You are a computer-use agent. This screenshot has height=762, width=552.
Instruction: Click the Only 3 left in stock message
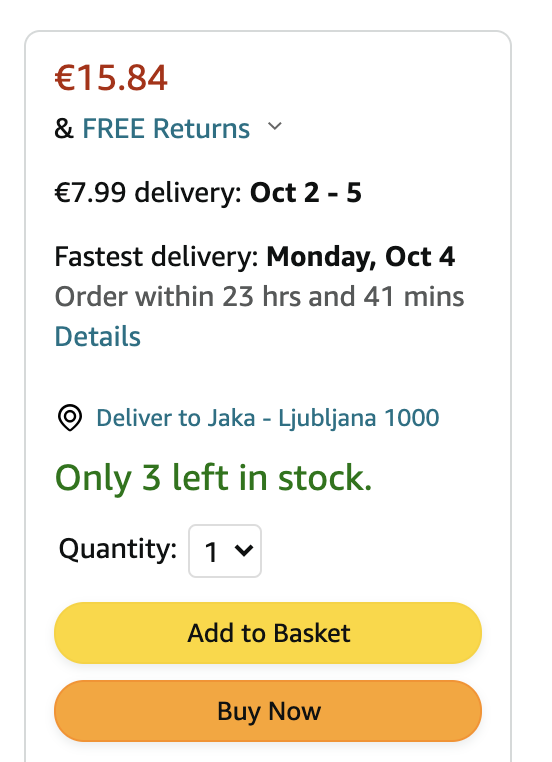[213, 478]
